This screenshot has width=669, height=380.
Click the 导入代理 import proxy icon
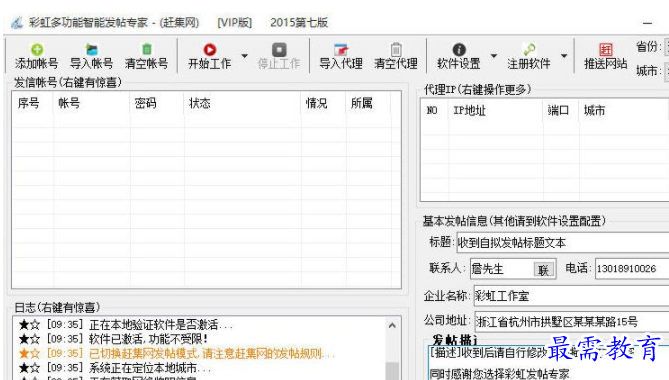click(341, 49)
